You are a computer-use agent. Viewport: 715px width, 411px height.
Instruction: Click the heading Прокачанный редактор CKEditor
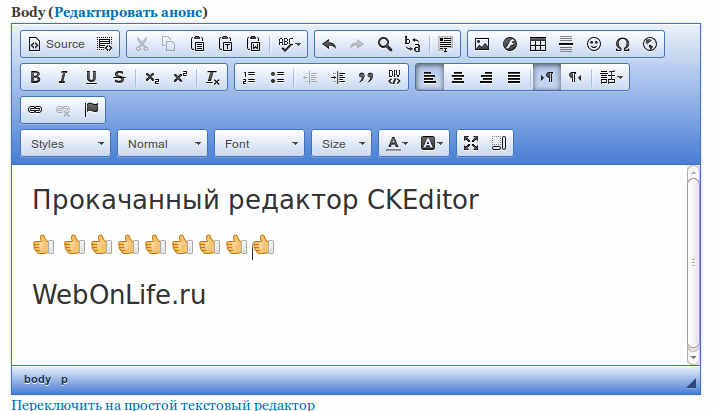pyautogui.click(x=256, y=200)
